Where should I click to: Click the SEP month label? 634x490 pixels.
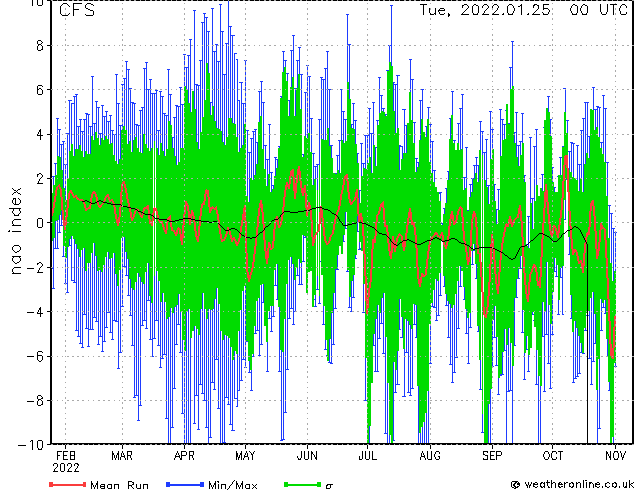click(x=492, y=456)
